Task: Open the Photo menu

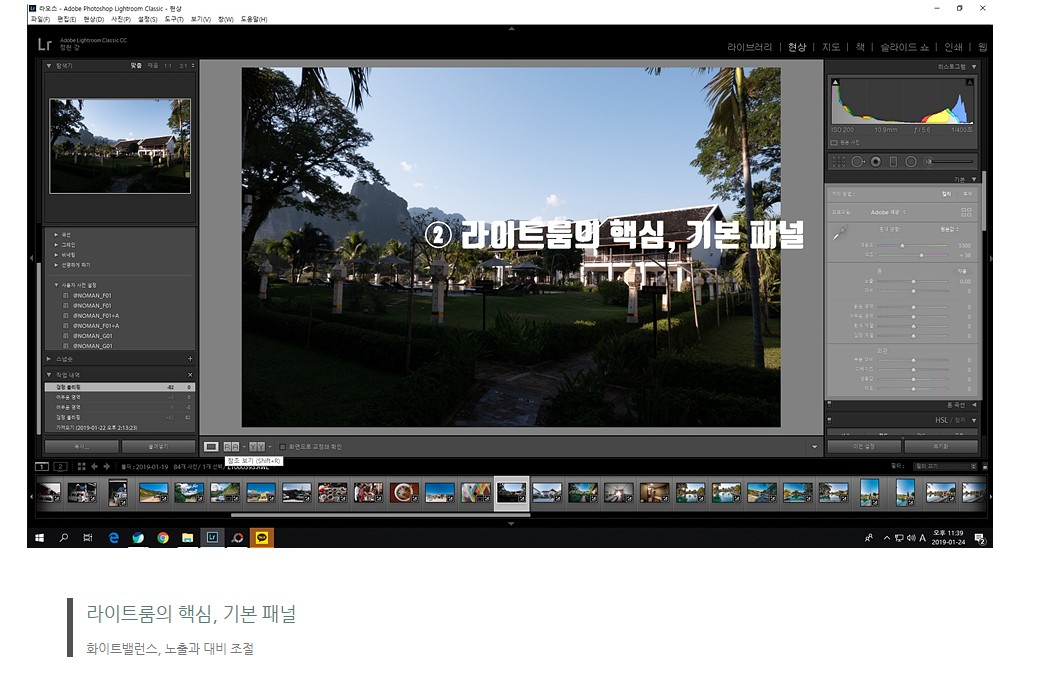Action: pos(120,19)
